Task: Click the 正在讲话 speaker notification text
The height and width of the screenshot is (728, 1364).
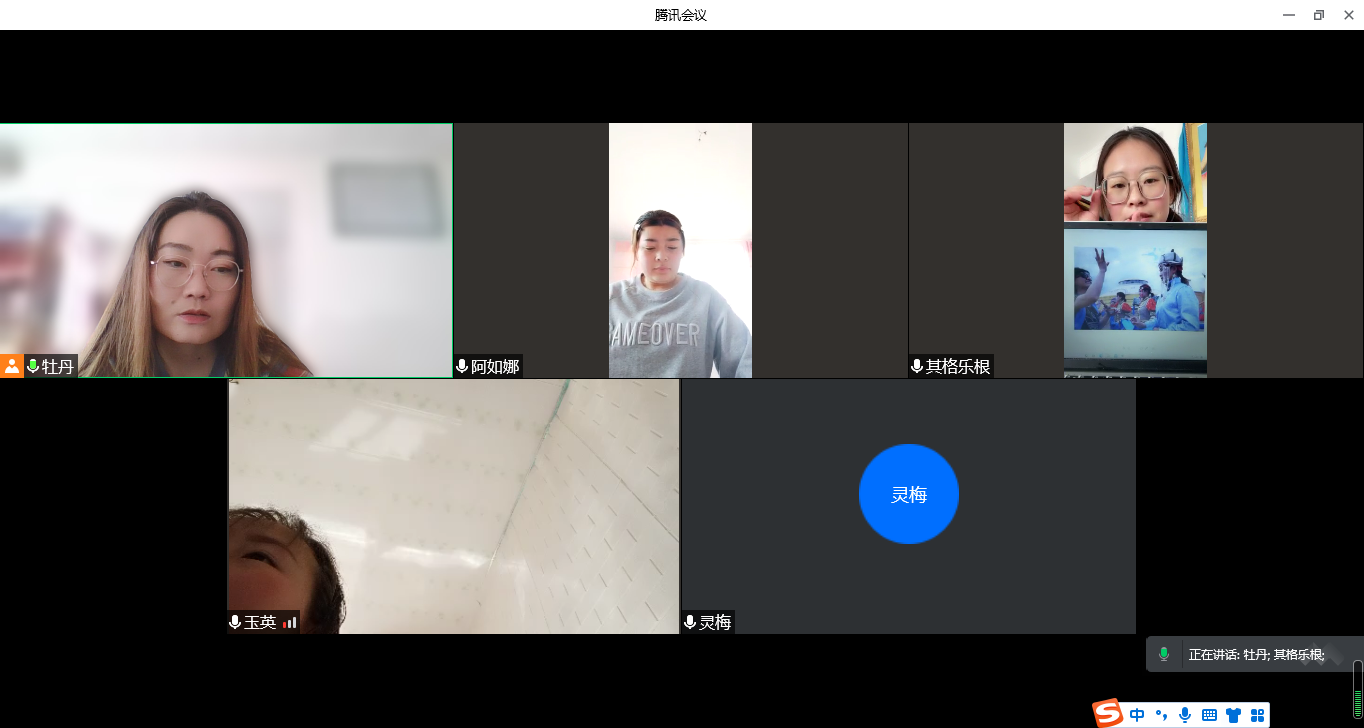Action: (x=1256, y=655)
